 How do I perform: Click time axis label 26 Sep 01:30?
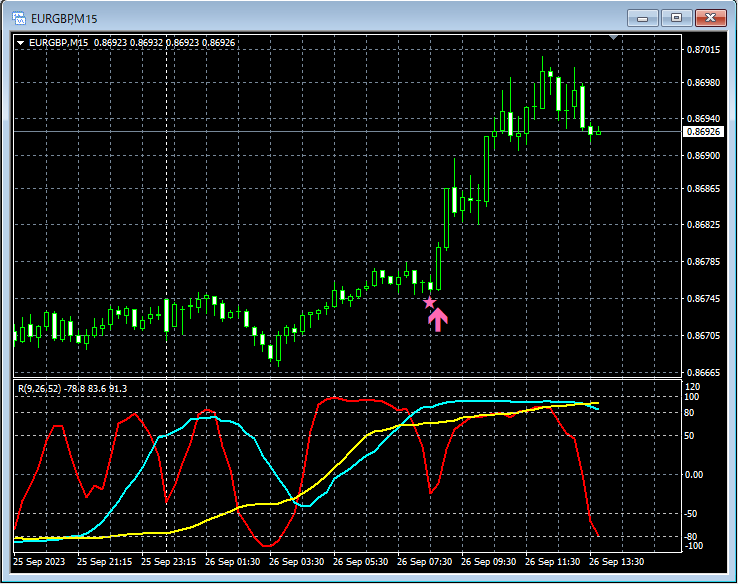233,562
